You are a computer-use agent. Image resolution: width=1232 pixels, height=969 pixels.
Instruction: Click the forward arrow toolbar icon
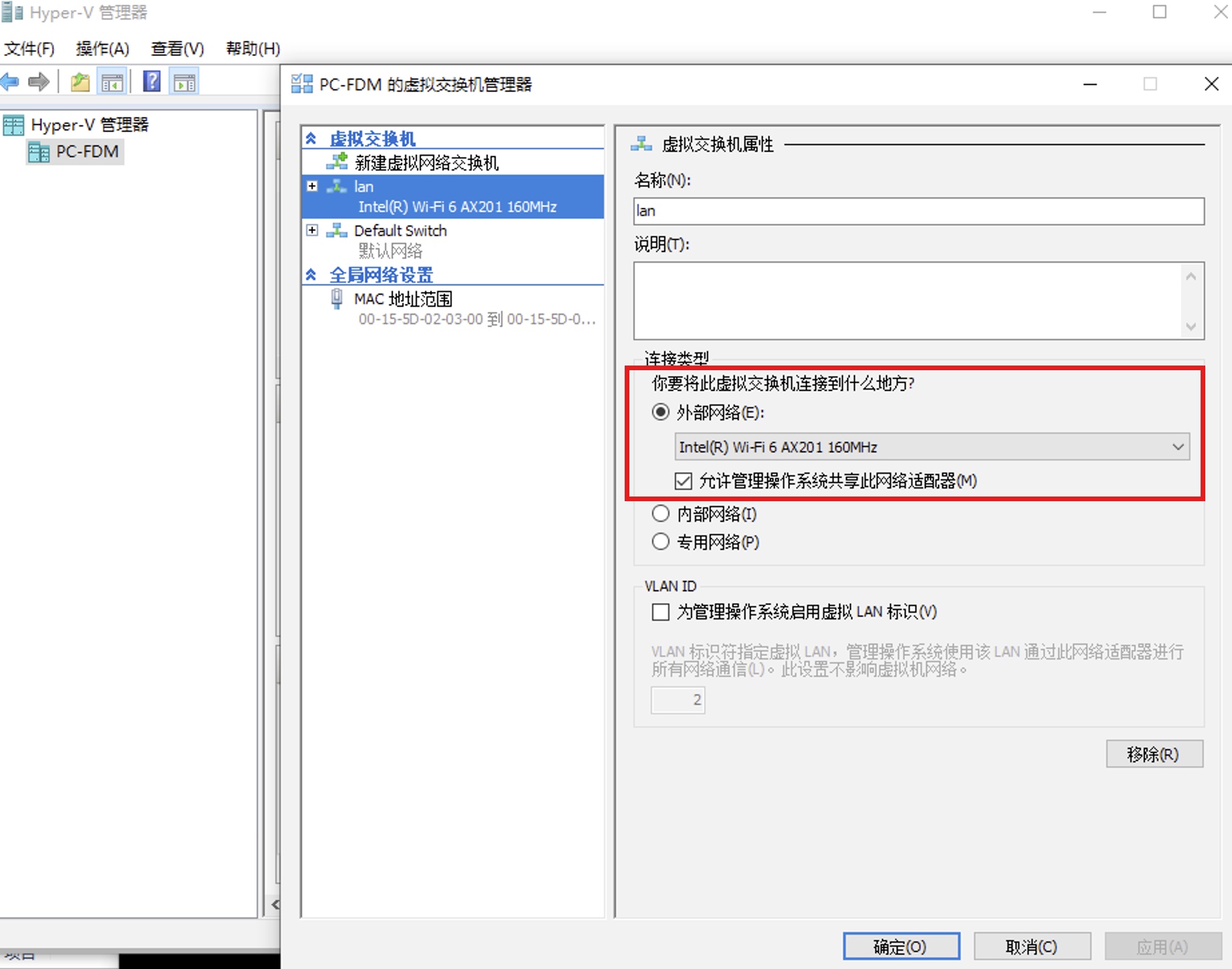click(39, 82)
